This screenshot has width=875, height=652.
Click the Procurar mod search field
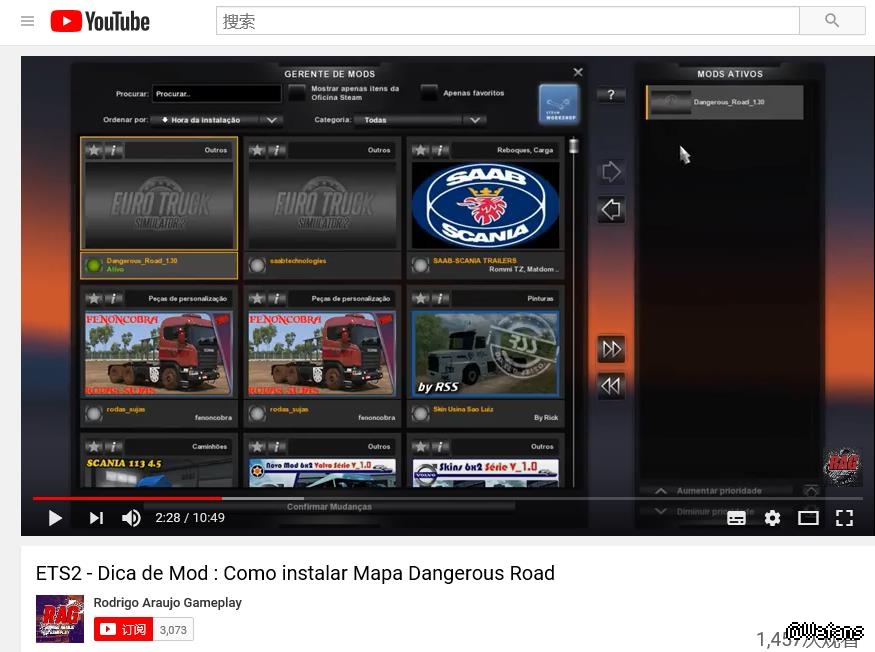tap(217, 94)
